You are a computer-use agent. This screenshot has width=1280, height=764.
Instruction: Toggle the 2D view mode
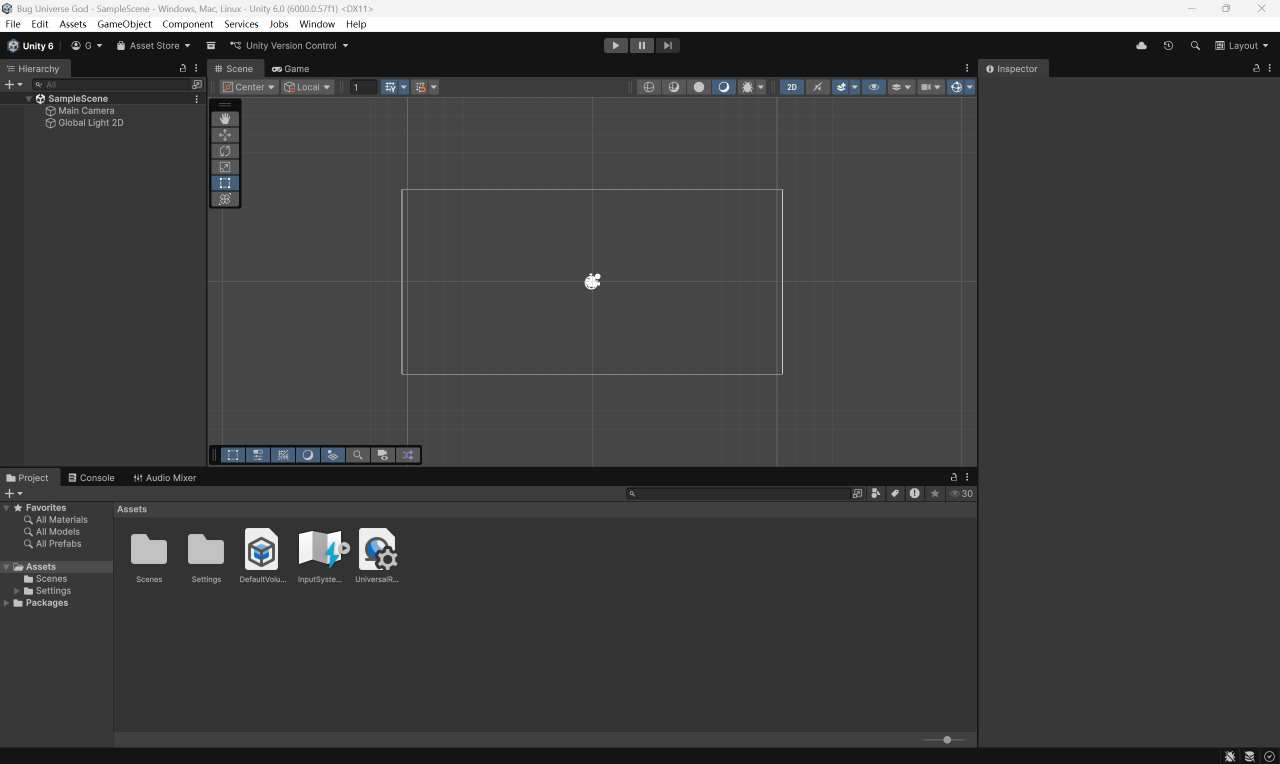(791, 87)
